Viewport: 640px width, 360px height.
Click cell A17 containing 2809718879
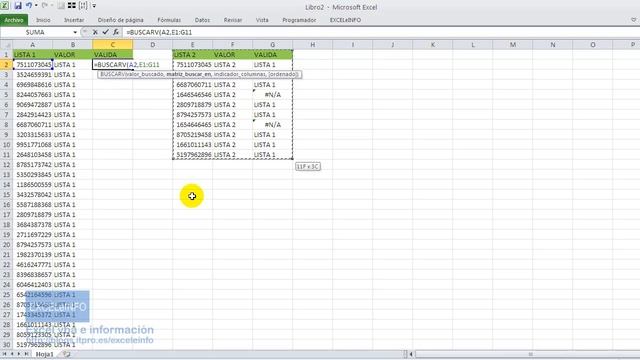[x=33, y=215]
